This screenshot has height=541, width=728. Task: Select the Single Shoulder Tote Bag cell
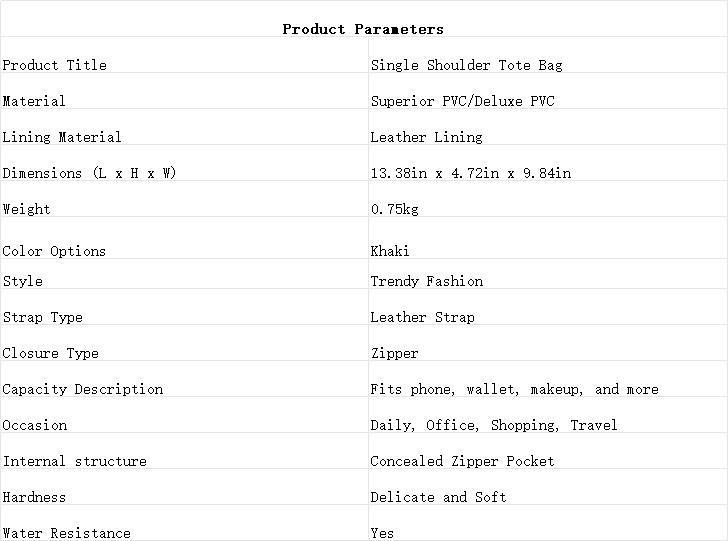point(548,55)
